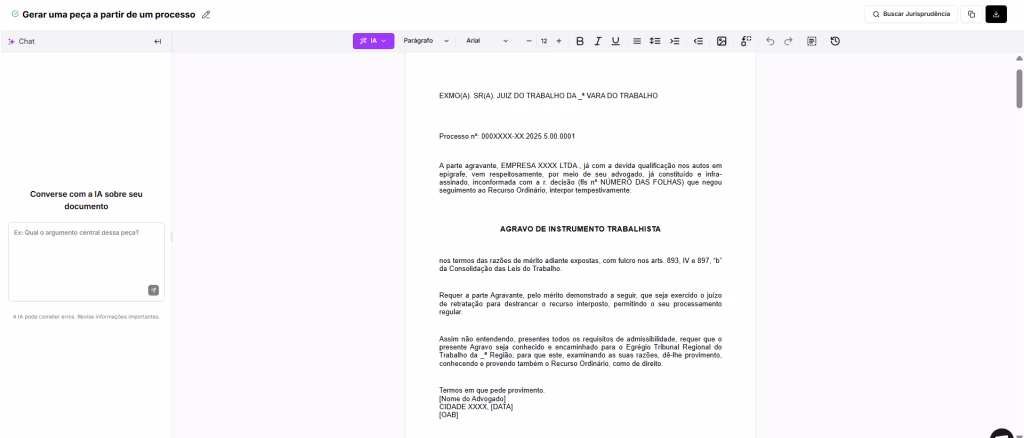Screen dimensions: 1024x438
Task: Click the shapes replace icon in toolbar
Action: 746,41
